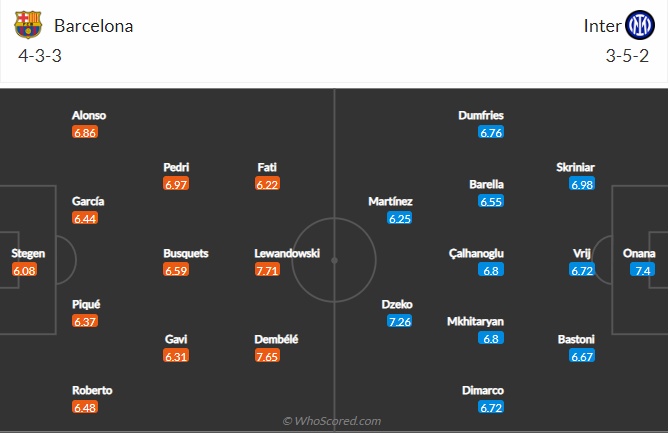This screenshot has width=669, height=433.
Task: Click Inter's 3-5-2 formation label
Action: pos(628,56)
